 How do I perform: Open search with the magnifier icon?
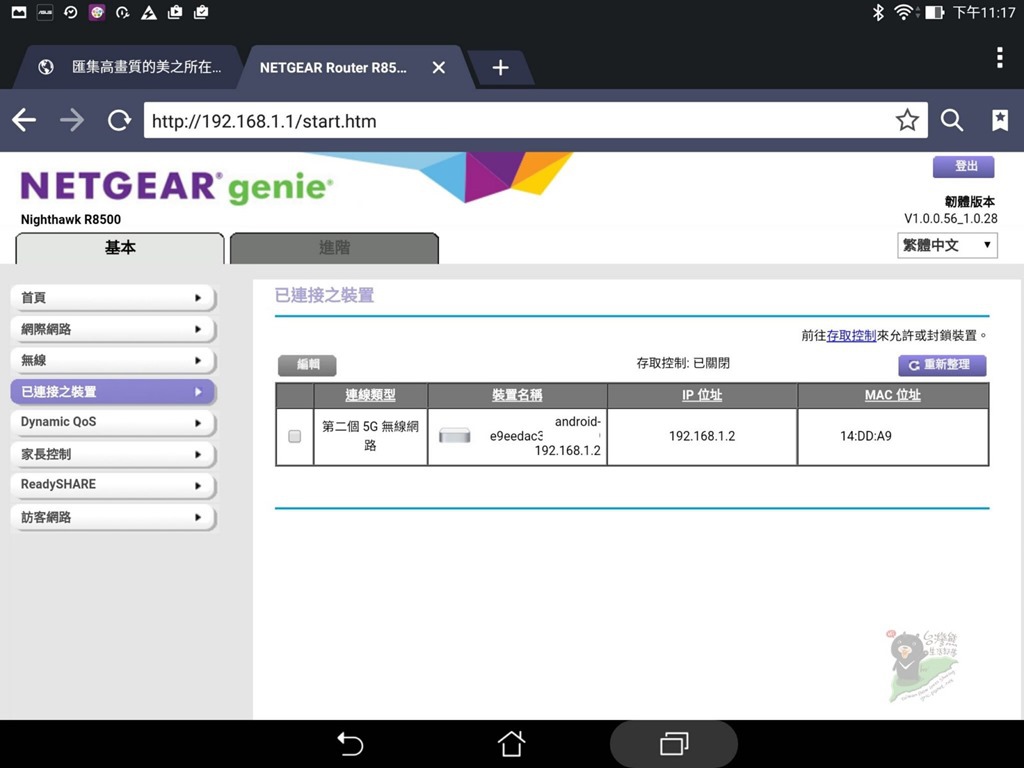[x=952, y=120]
